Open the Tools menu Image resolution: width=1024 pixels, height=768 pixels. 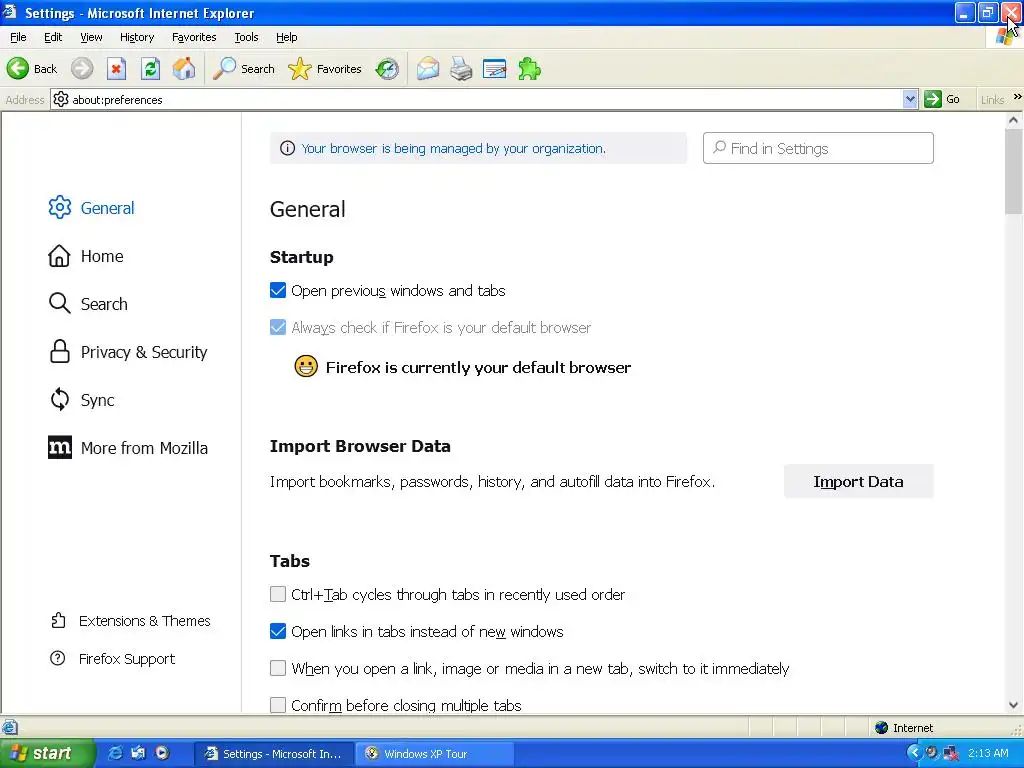point(246,37)
